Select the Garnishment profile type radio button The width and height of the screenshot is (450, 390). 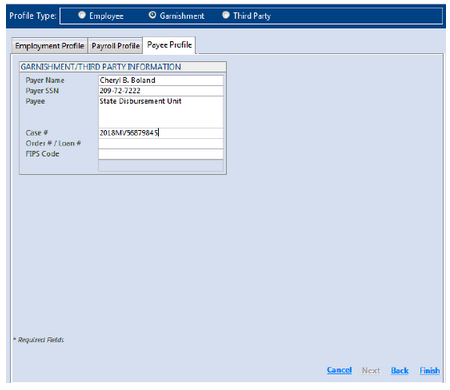coord(152,15)
